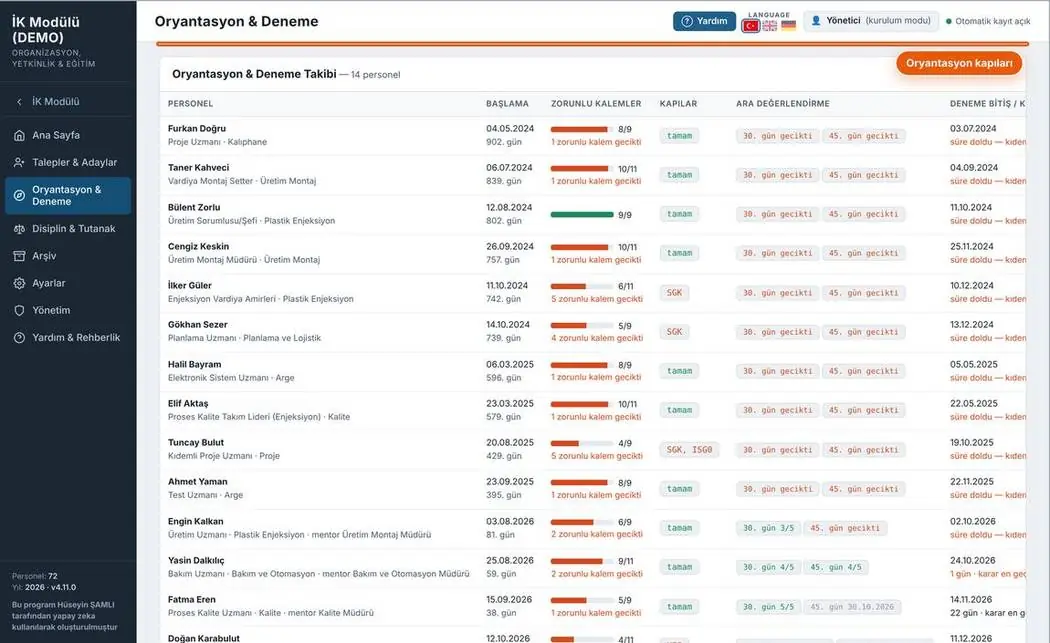
Task: Click Elif Aktaş's start date 23.03.2025
Action: click(x=510, y=404)
